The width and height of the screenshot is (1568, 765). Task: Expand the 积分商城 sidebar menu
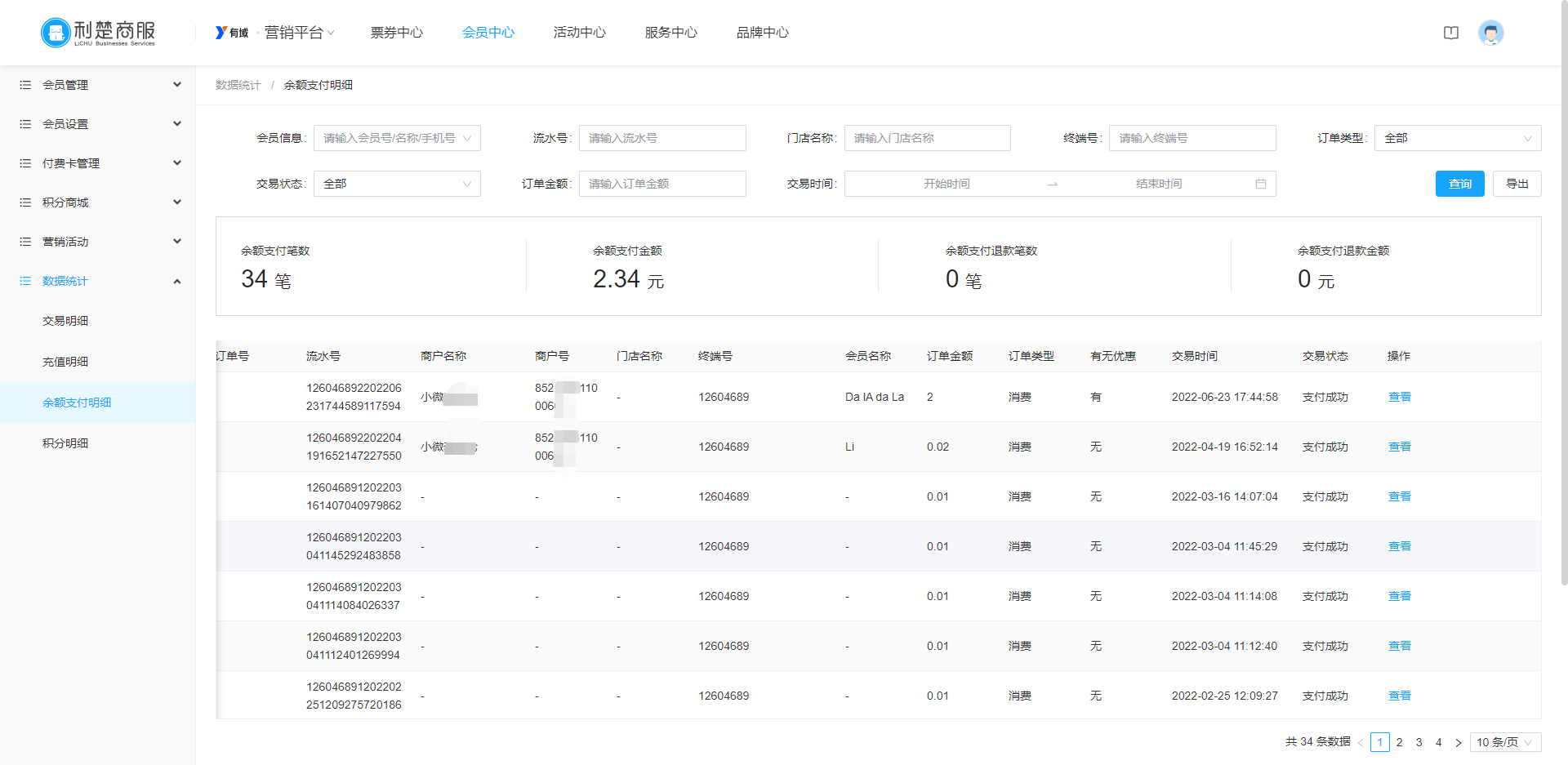(98, 202)
